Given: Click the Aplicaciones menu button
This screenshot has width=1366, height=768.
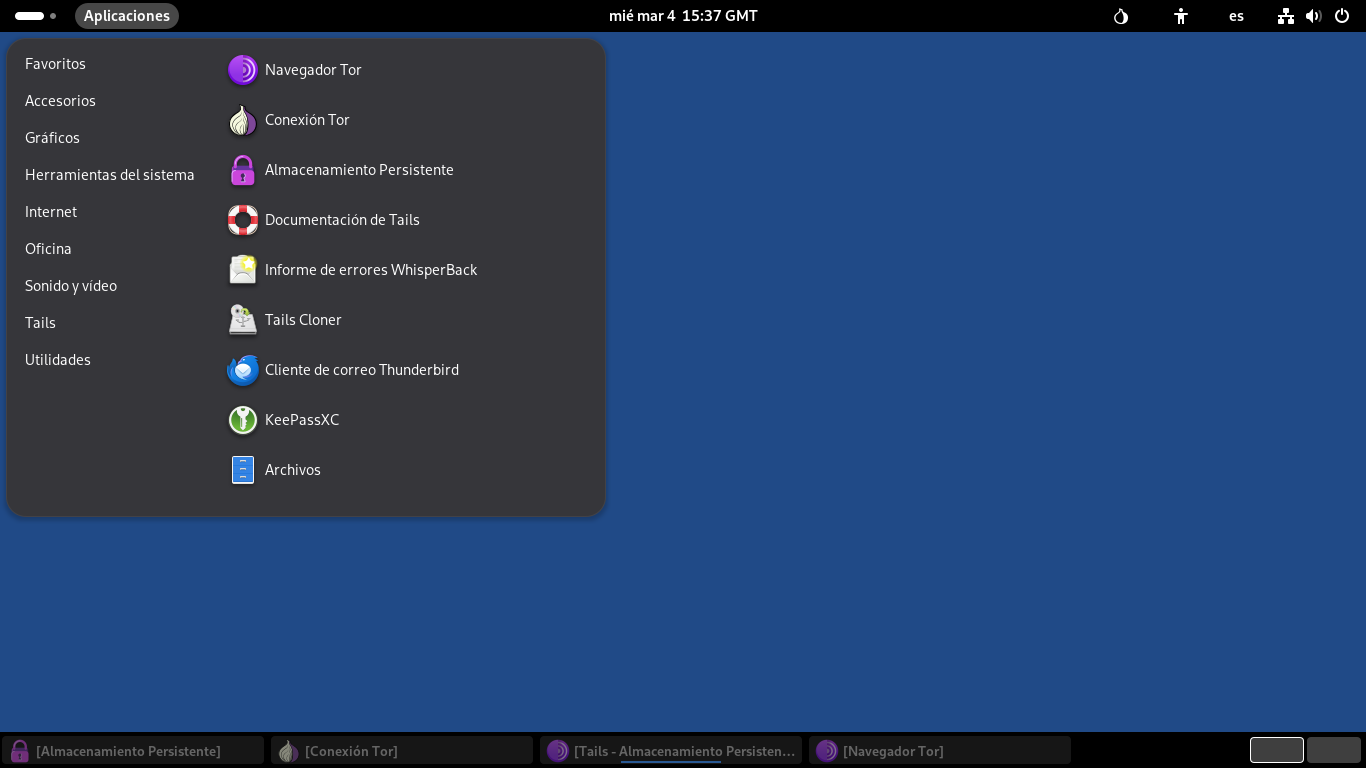Looking at the screenshot, I should pos(127,16).
